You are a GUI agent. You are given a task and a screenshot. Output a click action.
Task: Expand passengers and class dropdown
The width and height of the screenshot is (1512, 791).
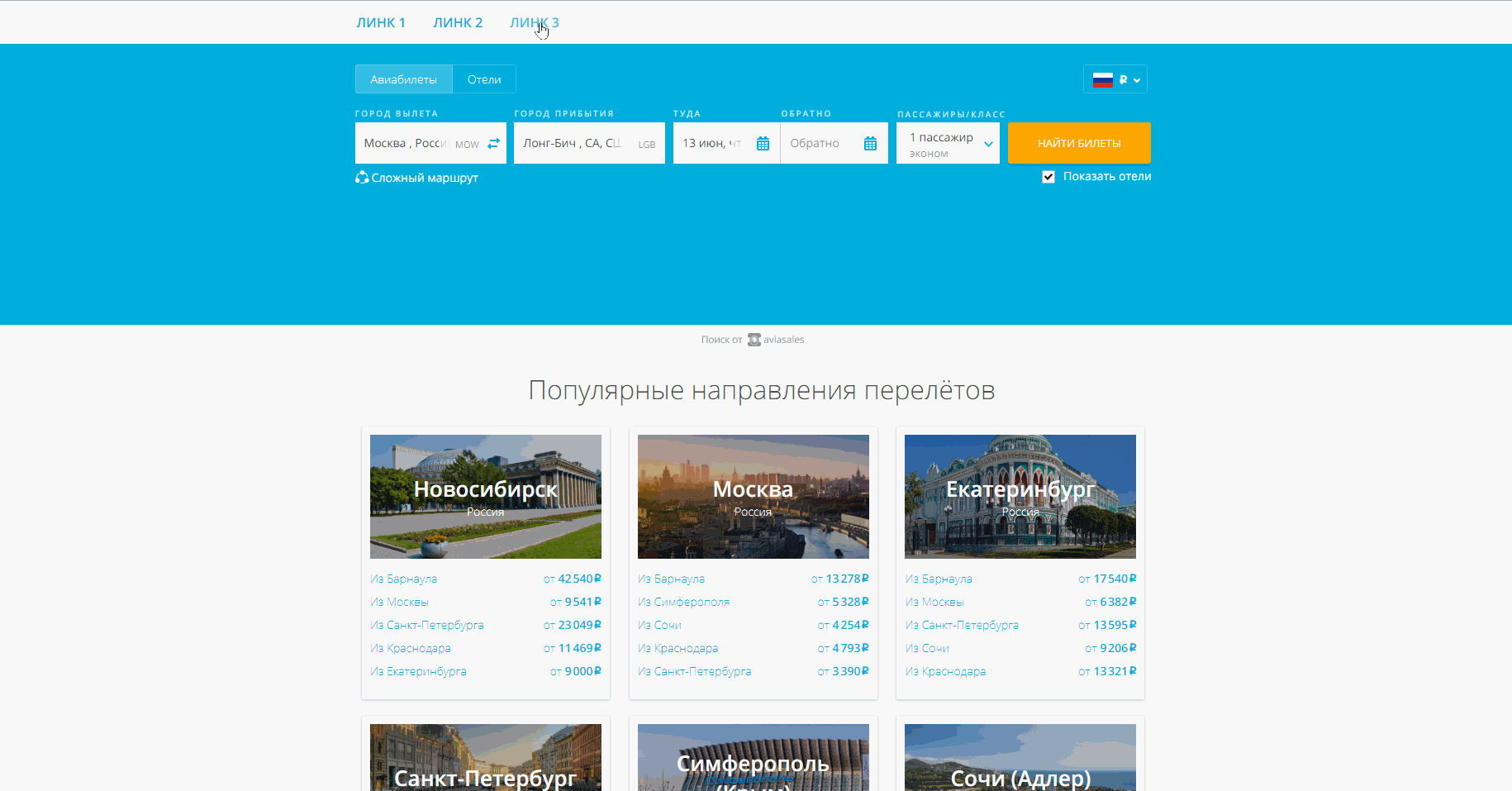pos(949,144)
